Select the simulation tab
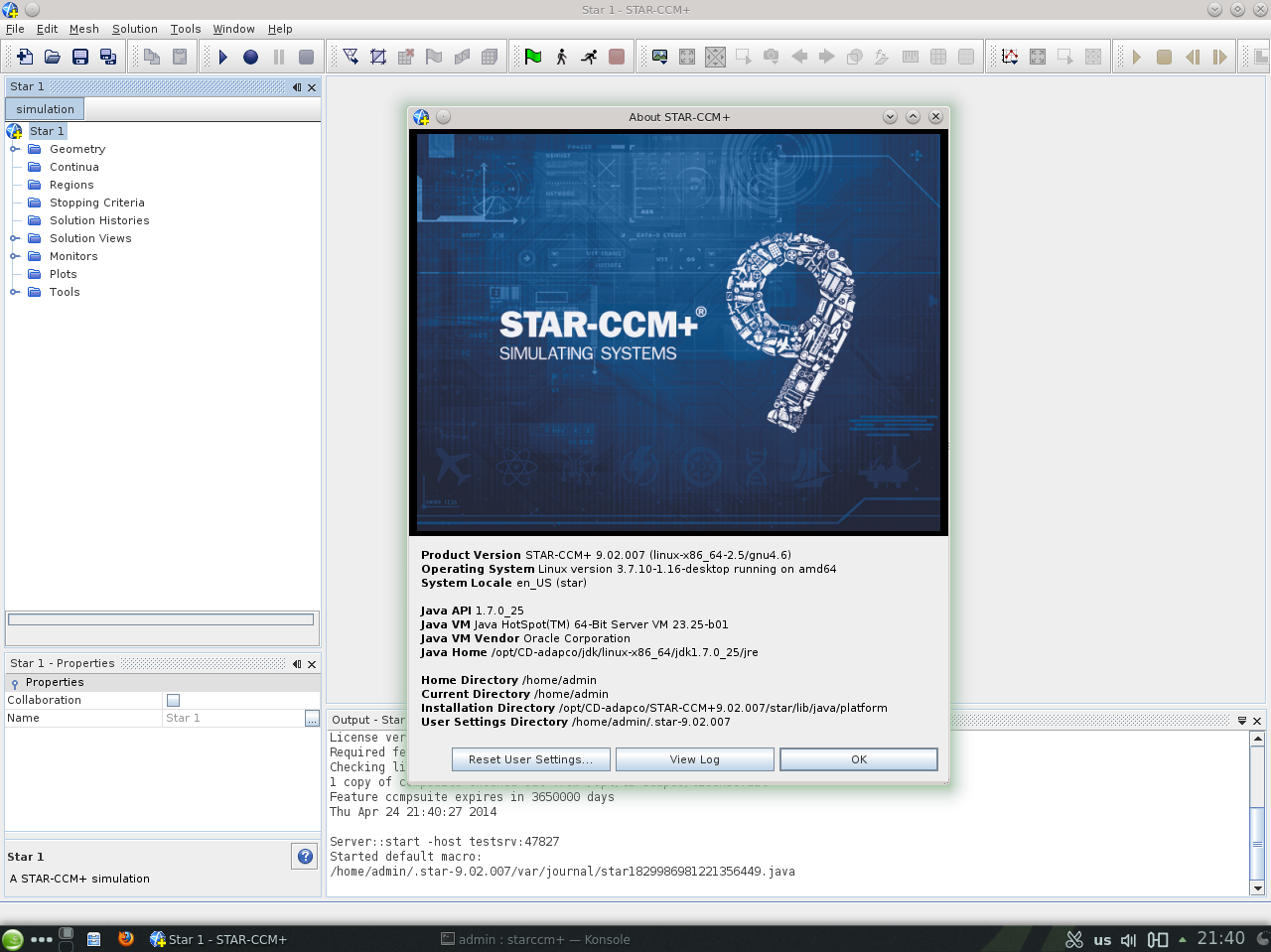The height and width of the screenshot is (952, 1271). tap(46, 109)
